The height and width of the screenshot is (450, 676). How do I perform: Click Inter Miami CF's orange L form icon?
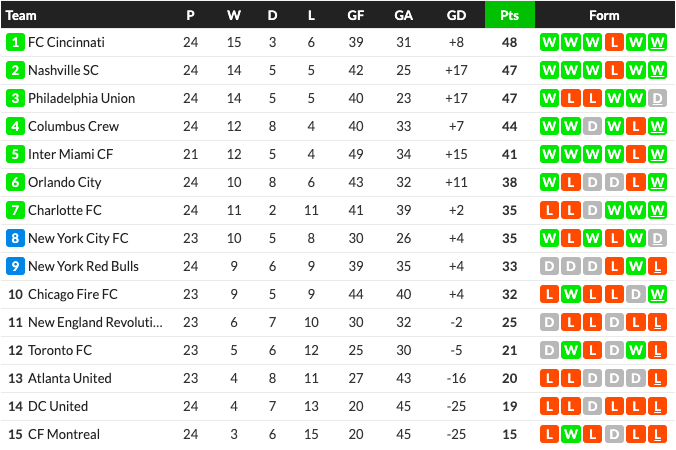(x=635, y=154)
